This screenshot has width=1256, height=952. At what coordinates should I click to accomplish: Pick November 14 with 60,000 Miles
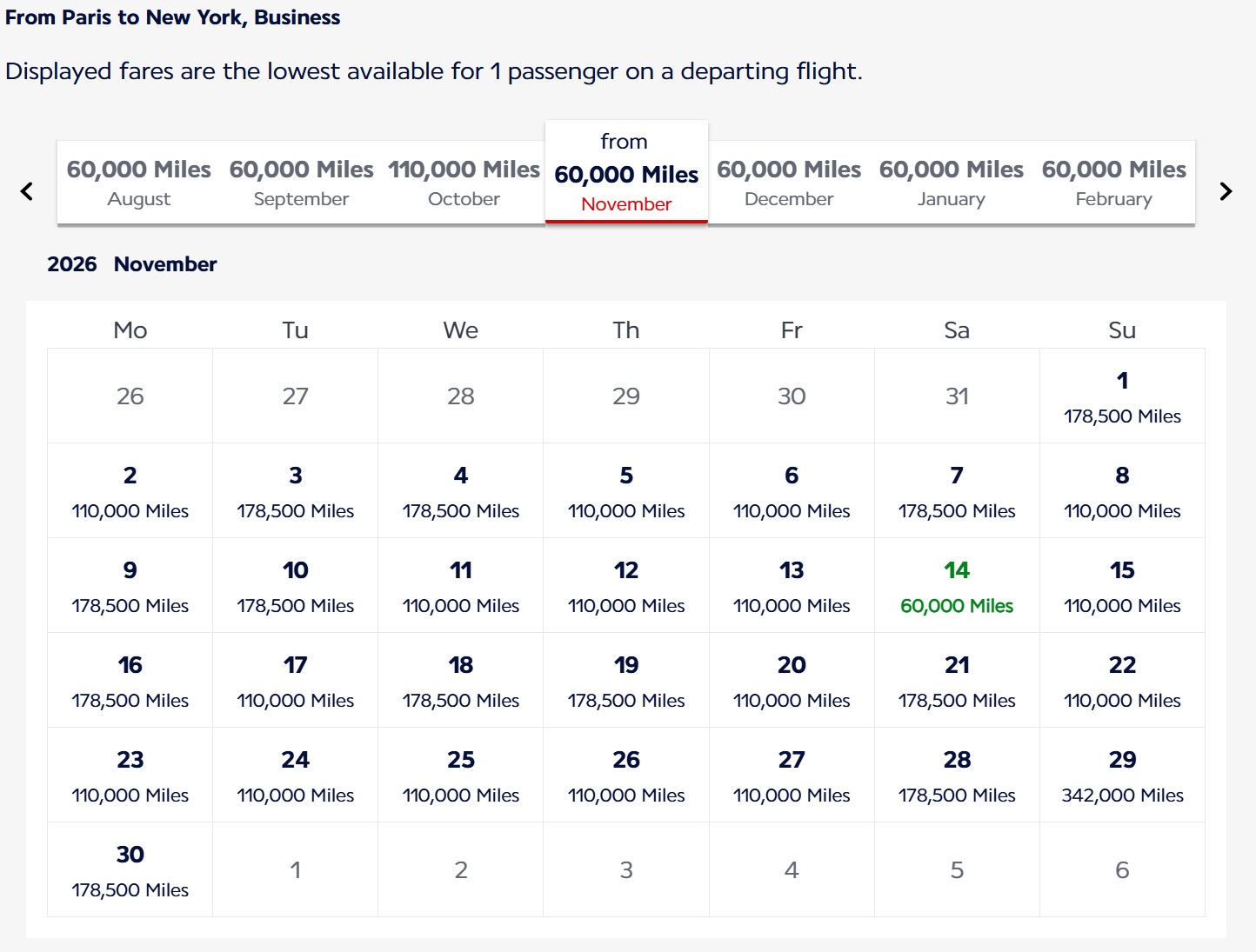pyautogui.click(x=957, y=586)
